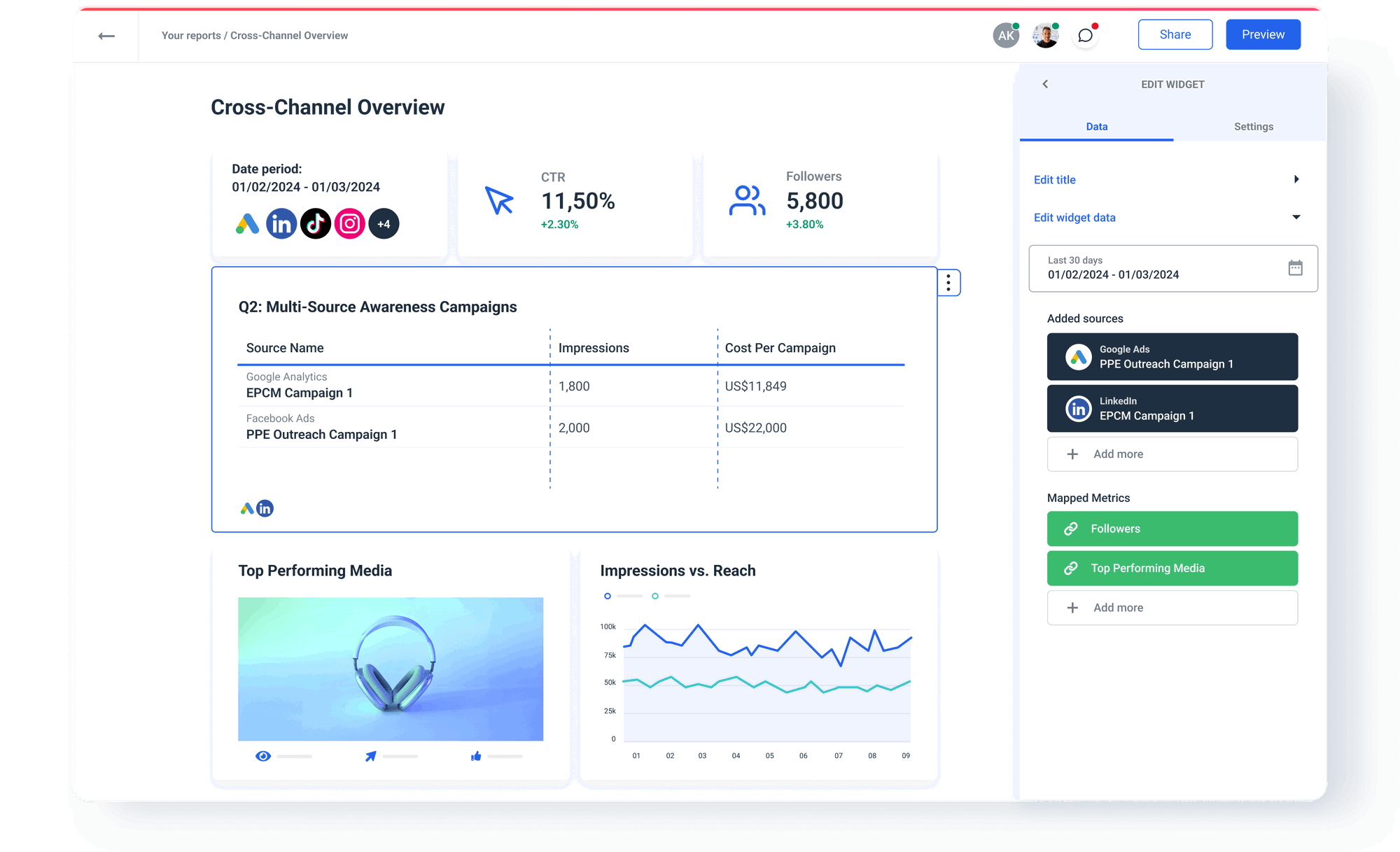
Task: Select the Data tab
Action: coord(1097,127)
